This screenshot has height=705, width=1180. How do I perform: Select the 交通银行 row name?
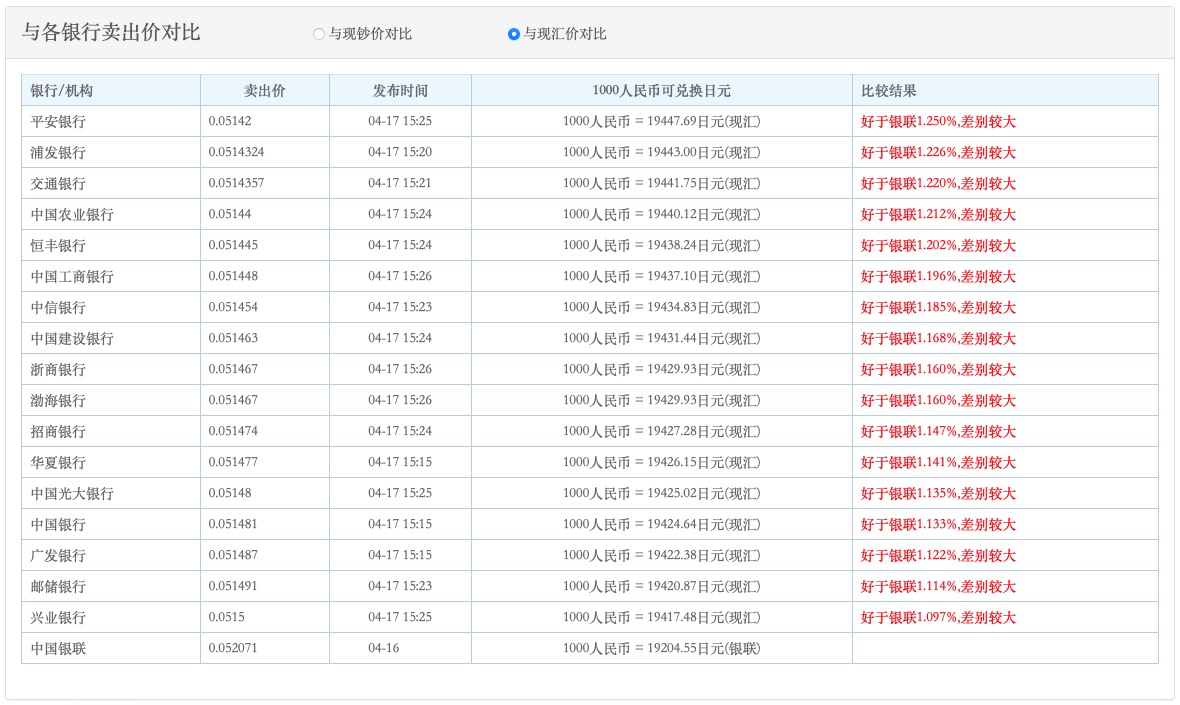(58, 183)
